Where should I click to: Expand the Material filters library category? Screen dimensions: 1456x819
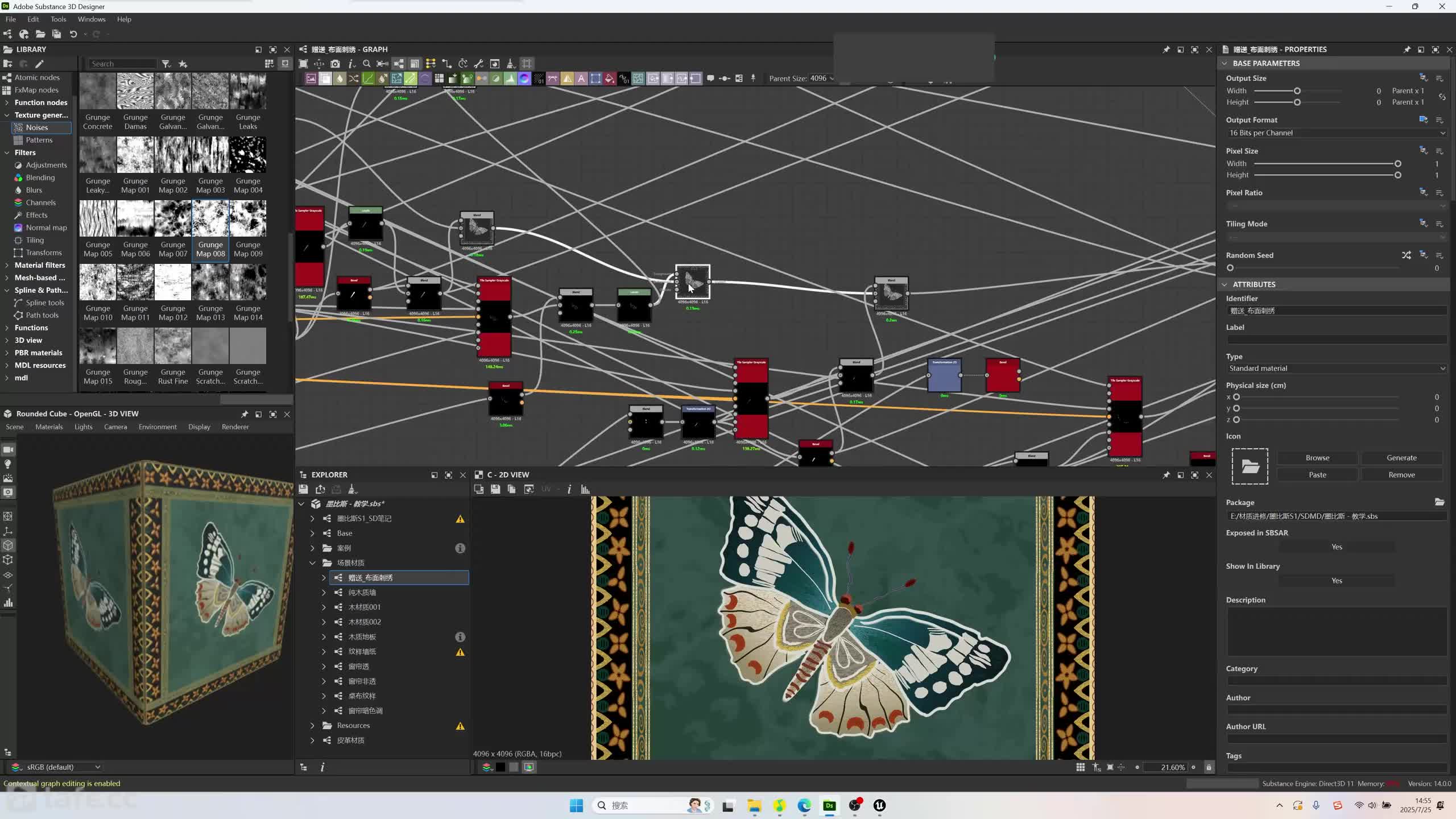click(7, 265)
